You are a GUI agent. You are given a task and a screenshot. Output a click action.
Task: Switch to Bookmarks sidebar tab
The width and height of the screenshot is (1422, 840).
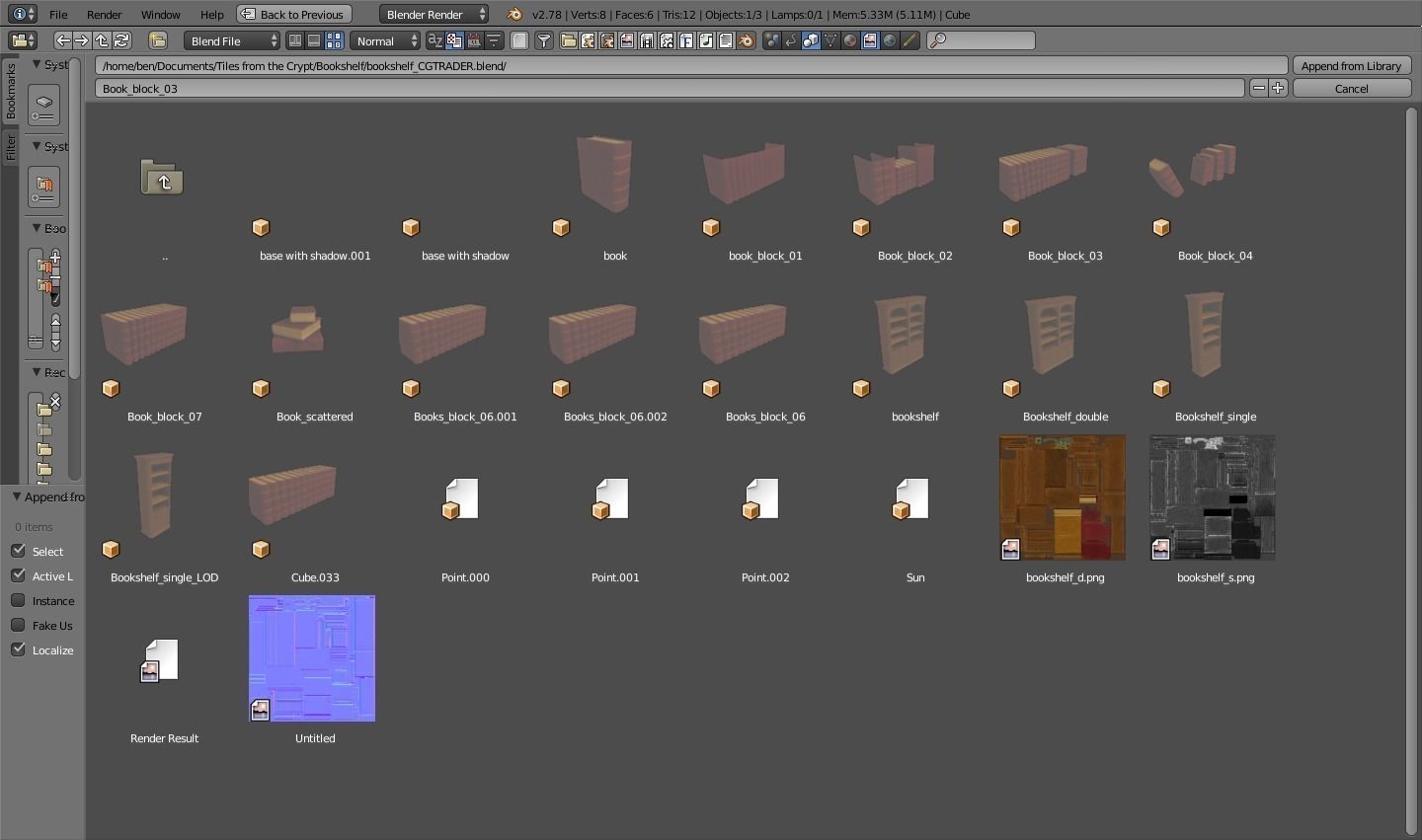tap(10, 92)
